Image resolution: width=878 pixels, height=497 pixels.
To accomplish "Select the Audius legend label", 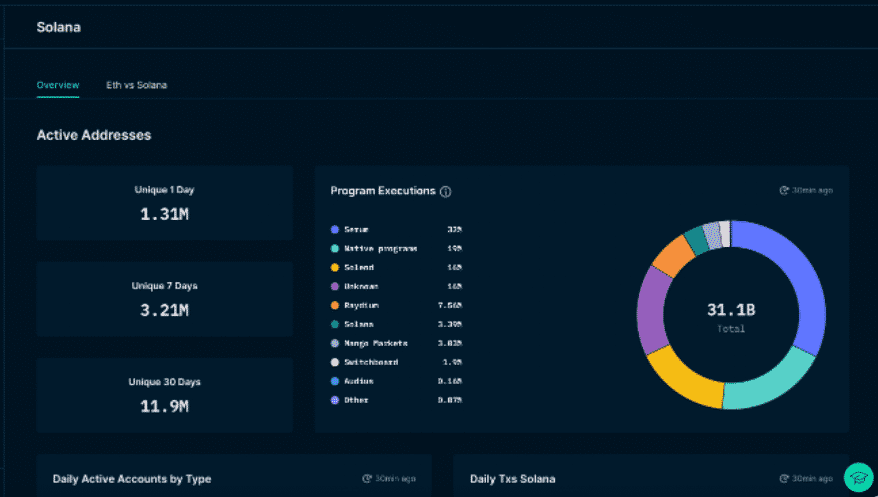I will point(358,382).
